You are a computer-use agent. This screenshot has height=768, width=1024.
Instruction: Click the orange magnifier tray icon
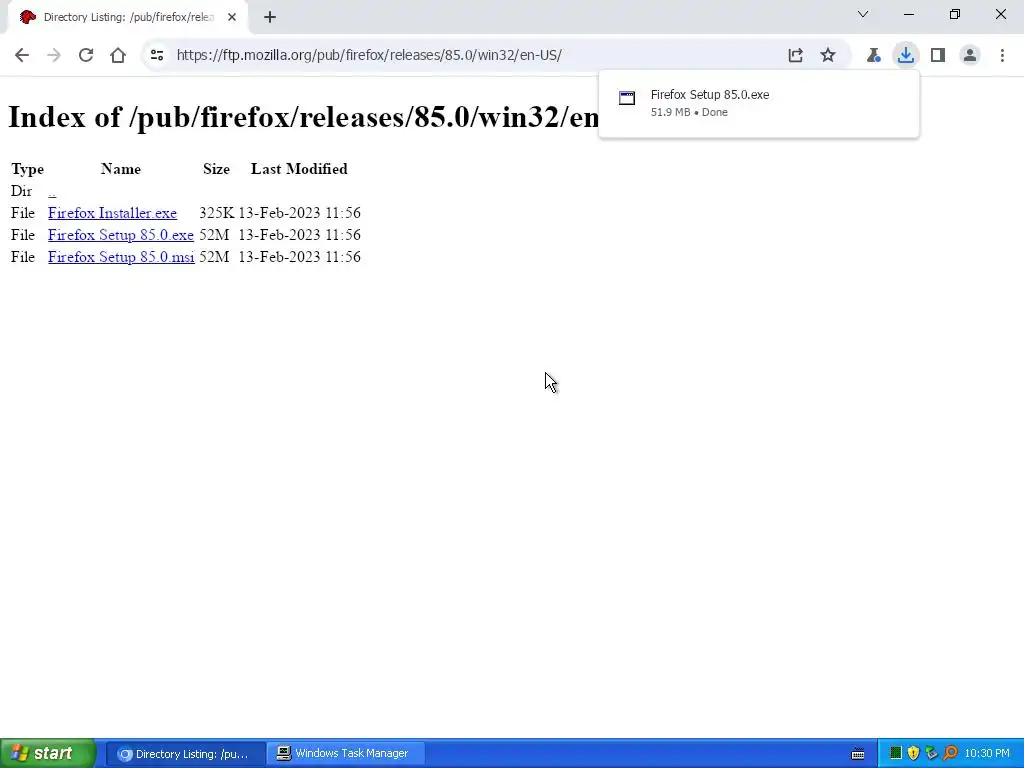pyautogui.click(x=950, y=753)
